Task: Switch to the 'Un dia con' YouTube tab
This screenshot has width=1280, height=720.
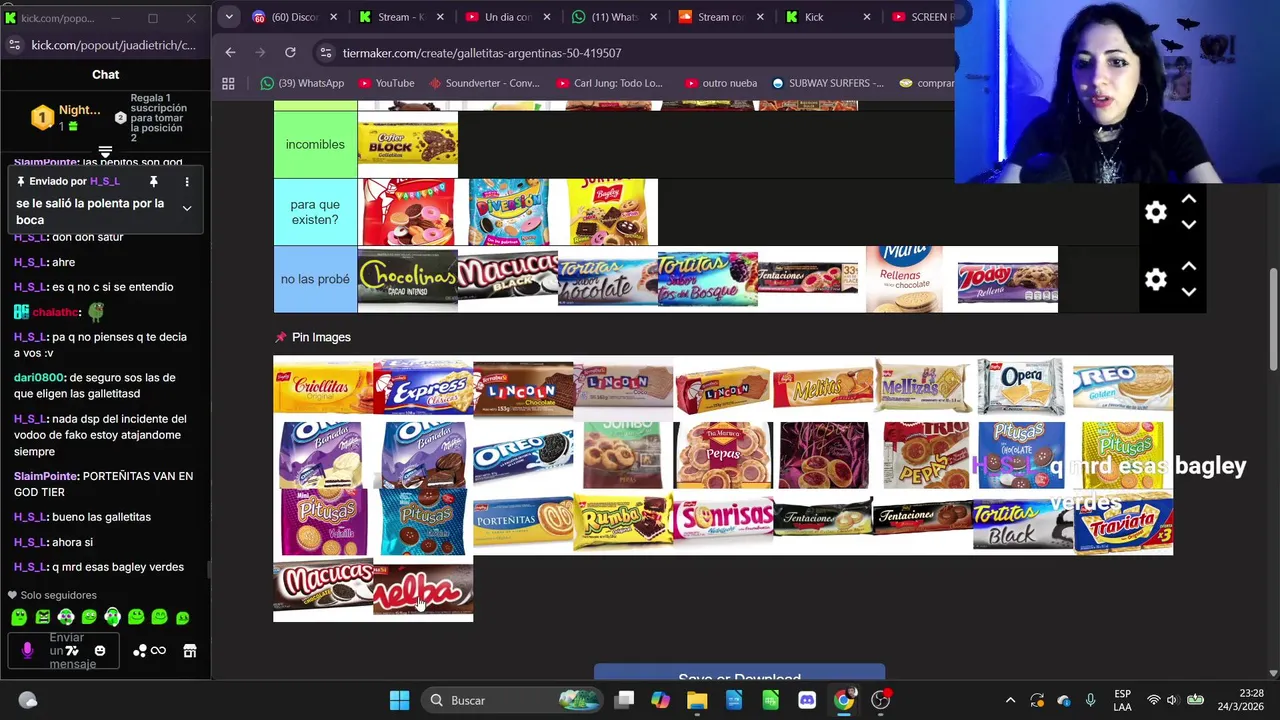Action: tap(507, 17)
